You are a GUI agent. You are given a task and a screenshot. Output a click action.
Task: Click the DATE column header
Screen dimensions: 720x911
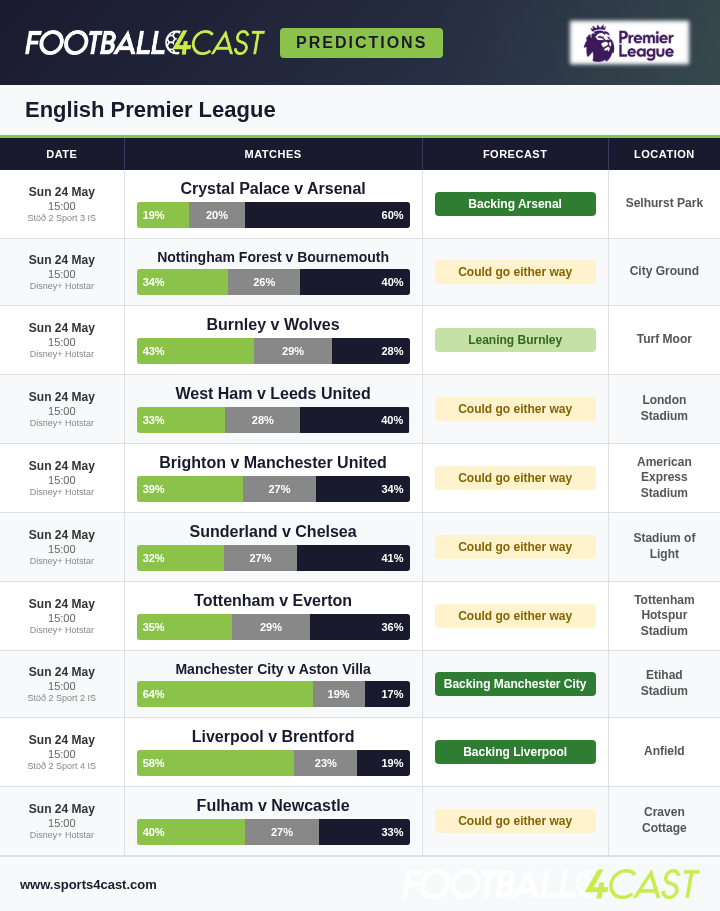coord(62,154)
